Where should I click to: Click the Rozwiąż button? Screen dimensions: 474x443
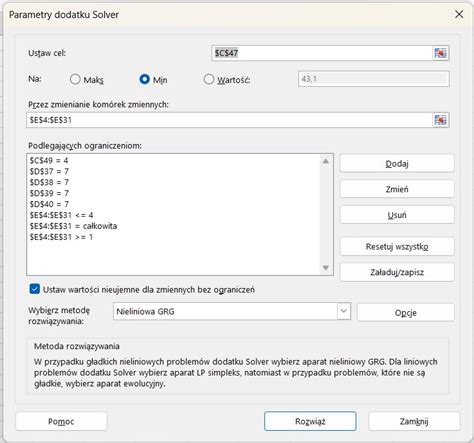(310, 421)
